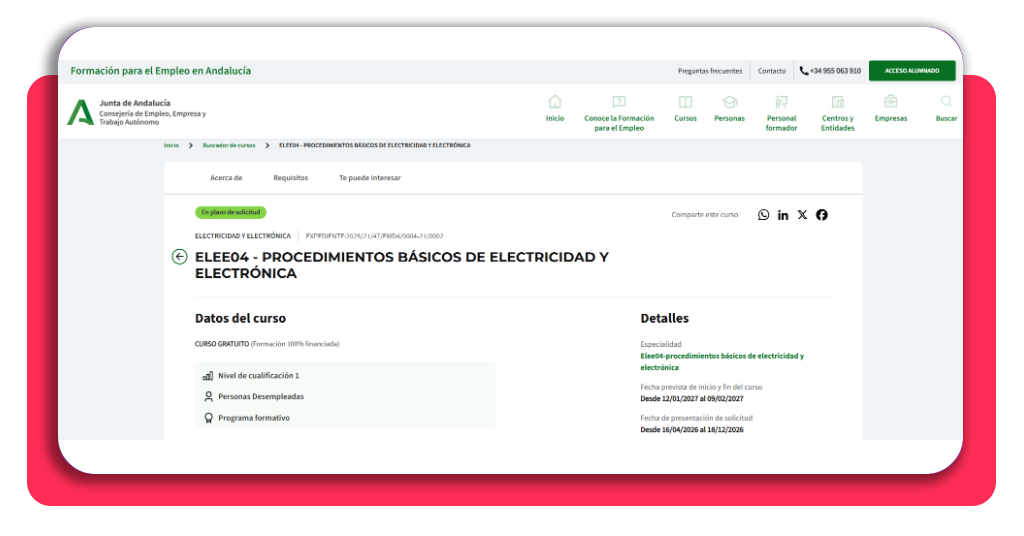Open the Te puede interesar tab
Image resolution: width=1024 pixels, height=536 pixels.
[370, 178]
